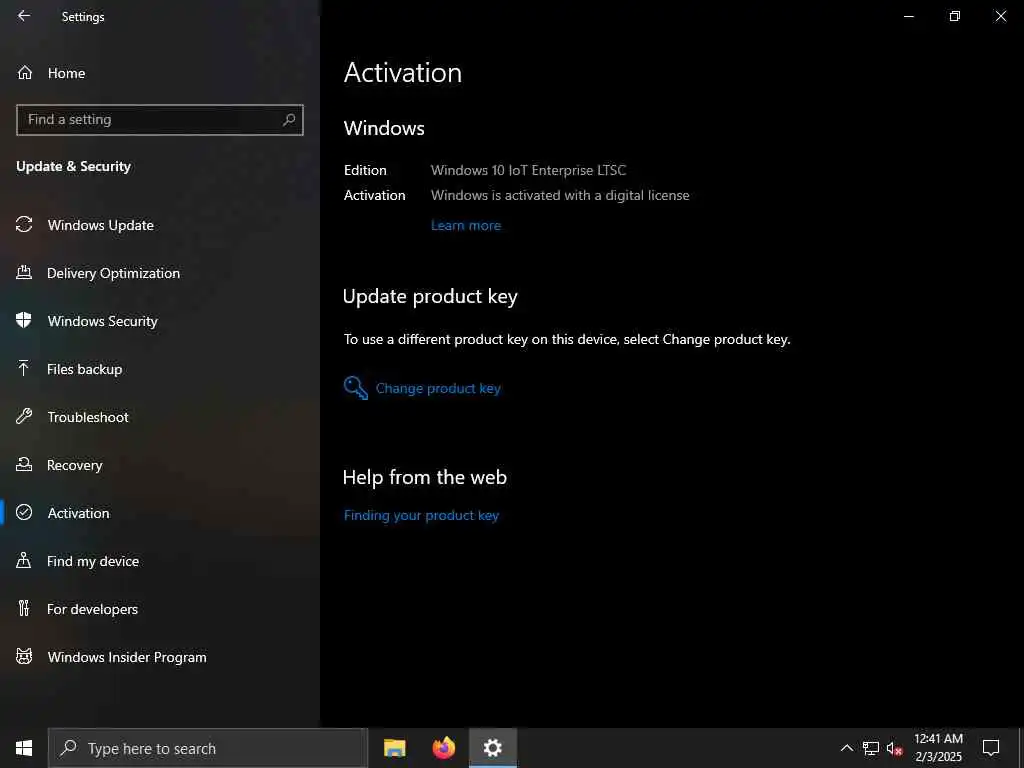1024x768 pixels.
Task: Show hidden tray icons chevron
Action: [x=846, y=748]
